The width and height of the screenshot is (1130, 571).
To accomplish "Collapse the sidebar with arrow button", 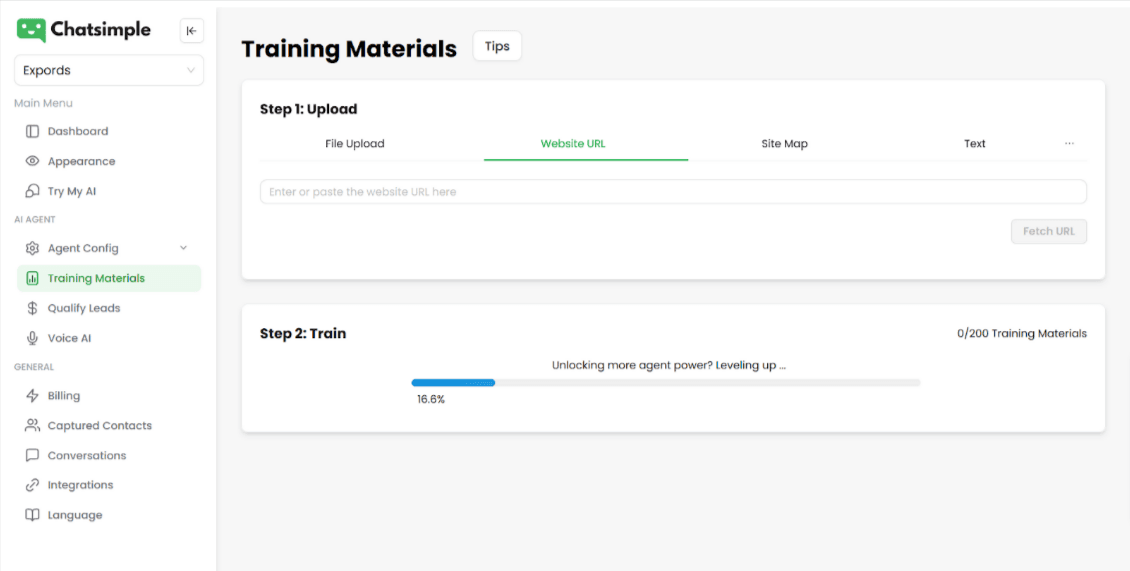I will click(191, 31).
